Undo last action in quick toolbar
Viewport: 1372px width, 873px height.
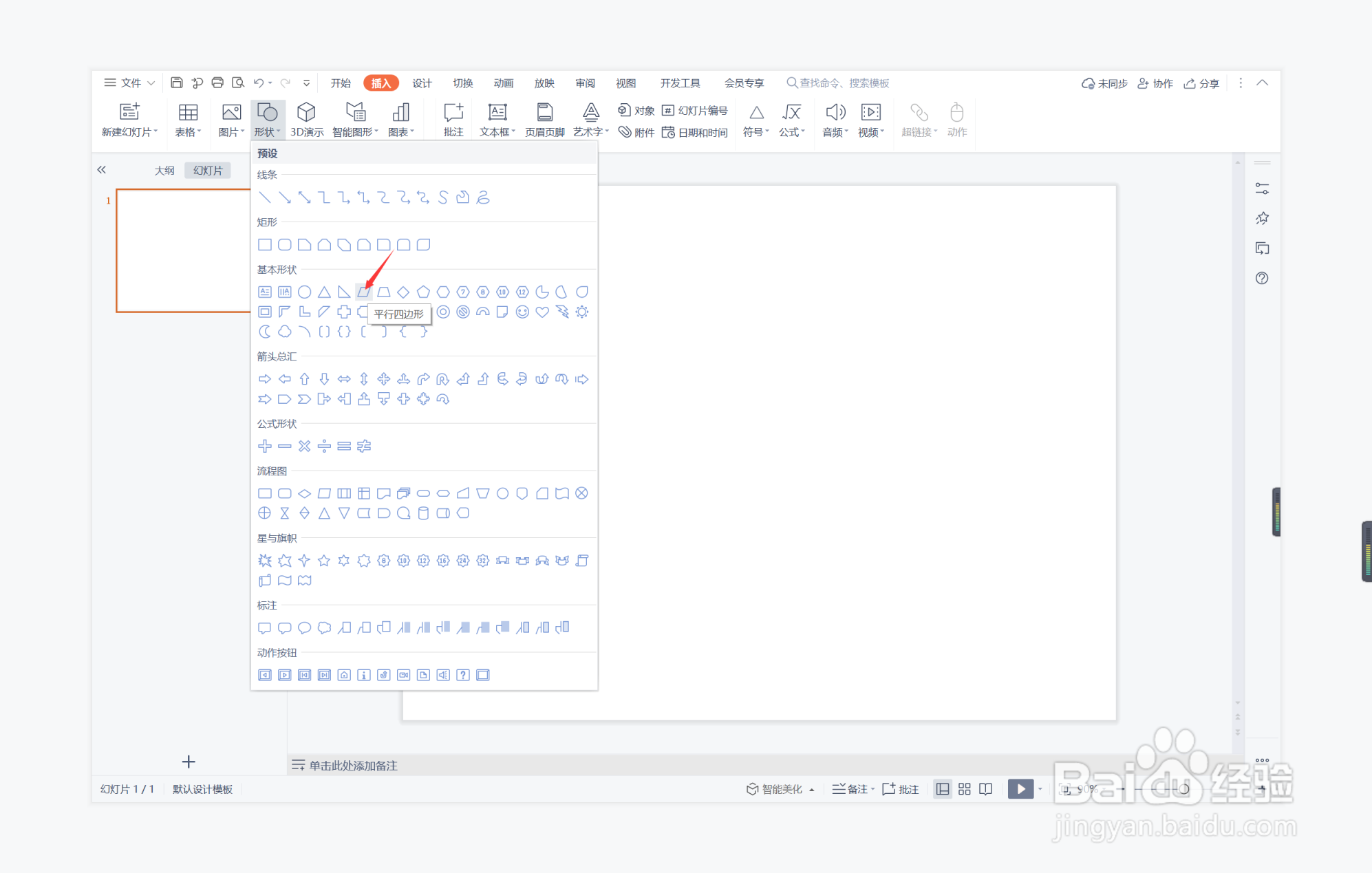pyautogui.click(x=258, y=83)
